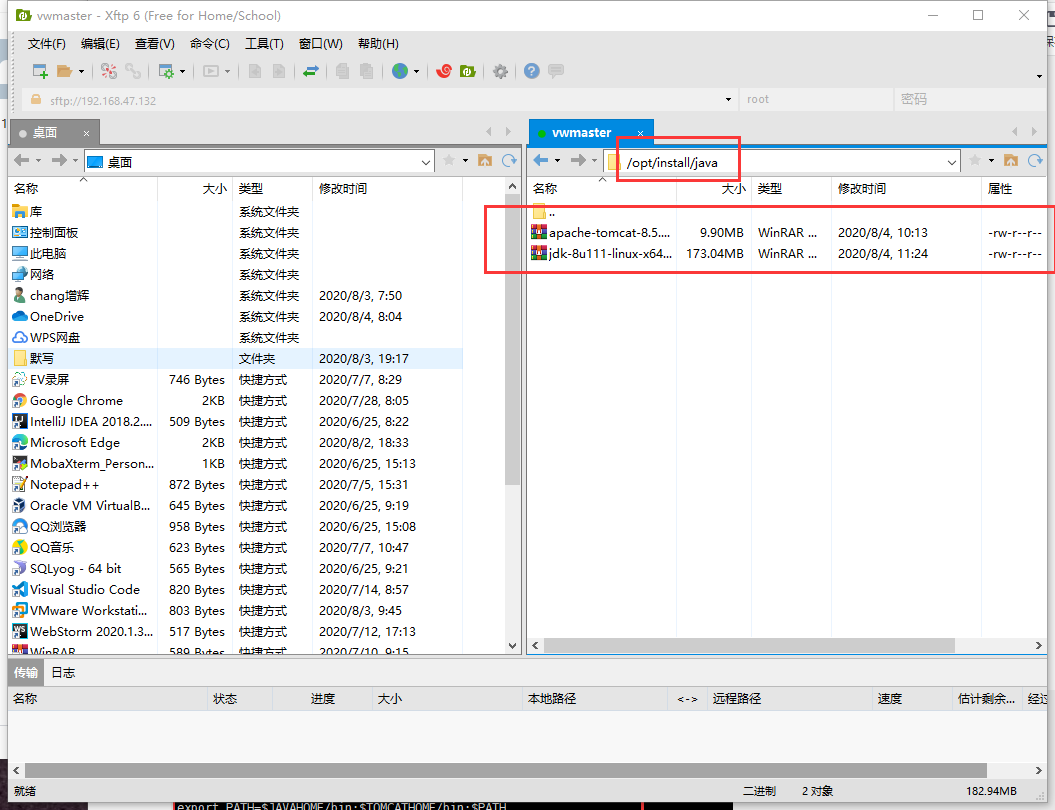
Task: Click the root username field
Action: click(x=816, y=100)
